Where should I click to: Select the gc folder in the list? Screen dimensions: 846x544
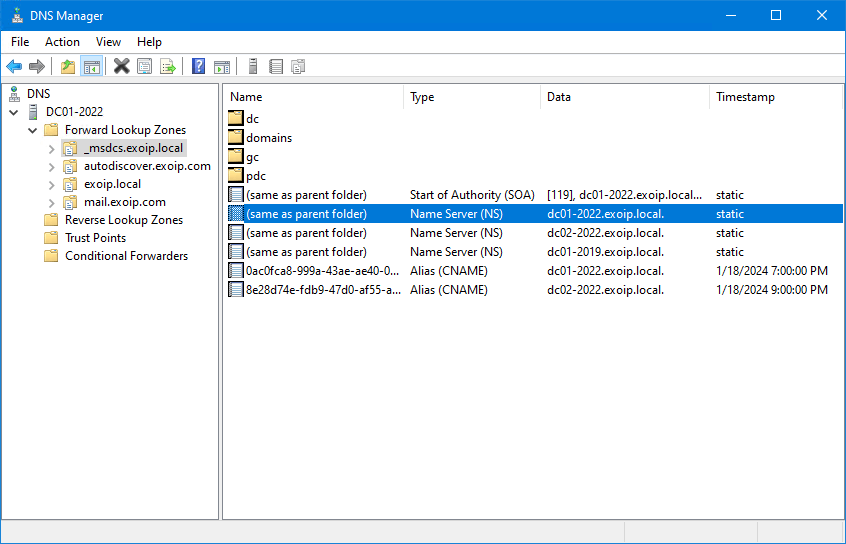(252, 157)
